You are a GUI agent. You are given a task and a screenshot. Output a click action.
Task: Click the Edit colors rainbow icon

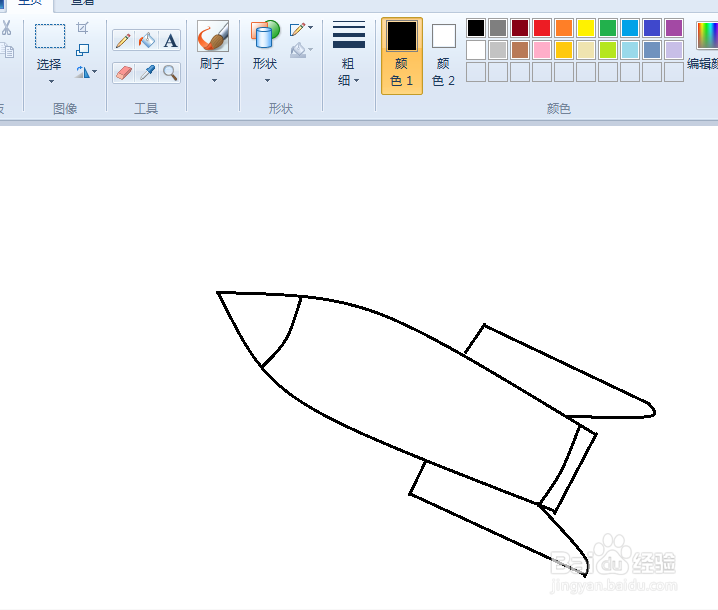[x=707, y=35]
